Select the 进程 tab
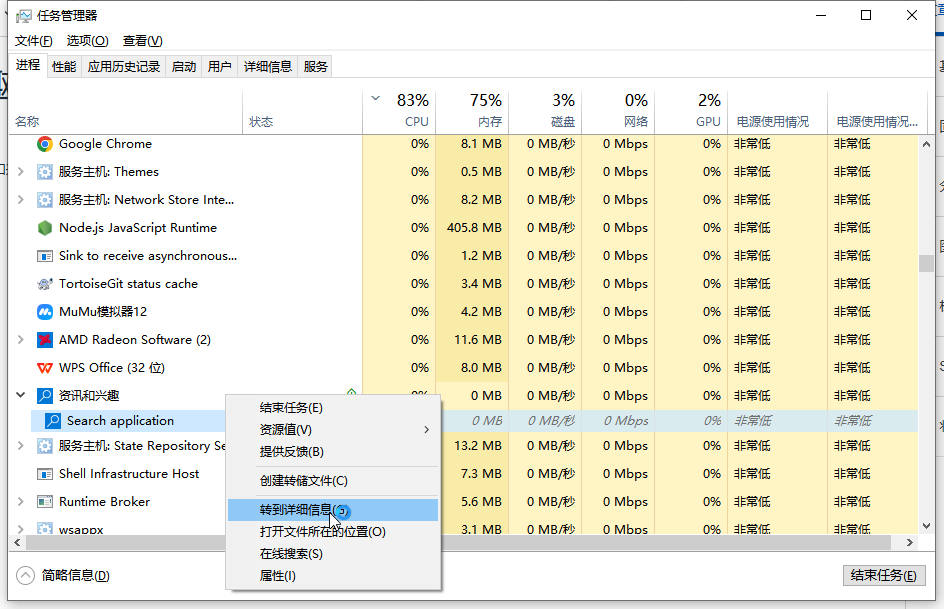The image size is (944, 609). tap(28, 65)
